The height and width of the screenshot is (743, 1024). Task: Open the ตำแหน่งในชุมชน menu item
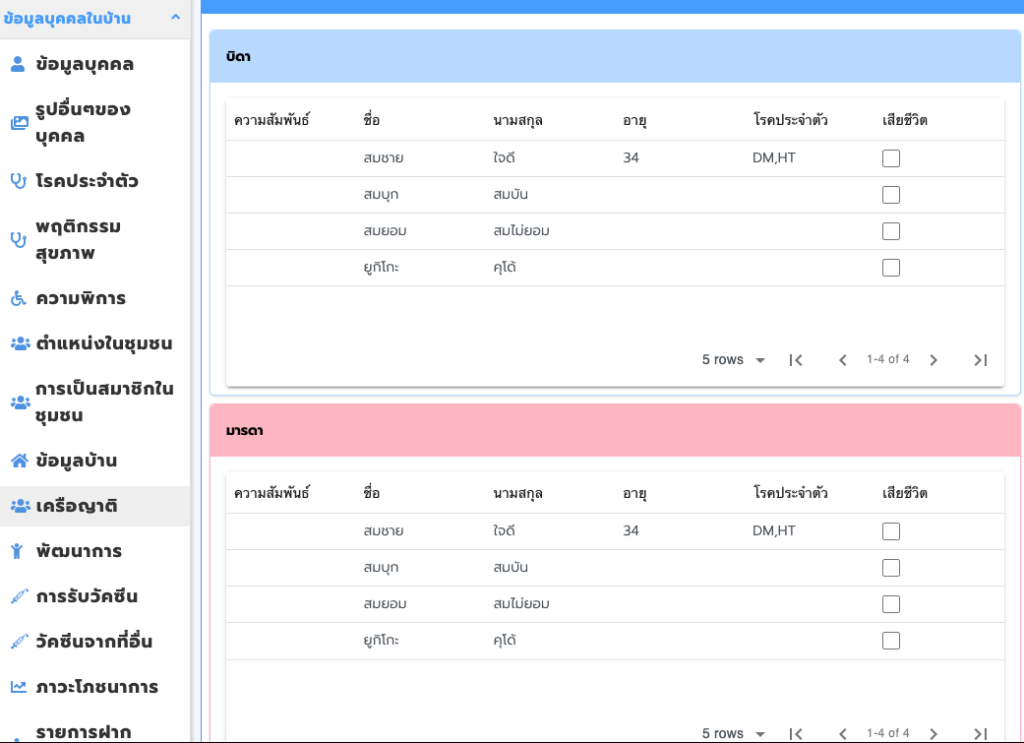click(103, 343)
